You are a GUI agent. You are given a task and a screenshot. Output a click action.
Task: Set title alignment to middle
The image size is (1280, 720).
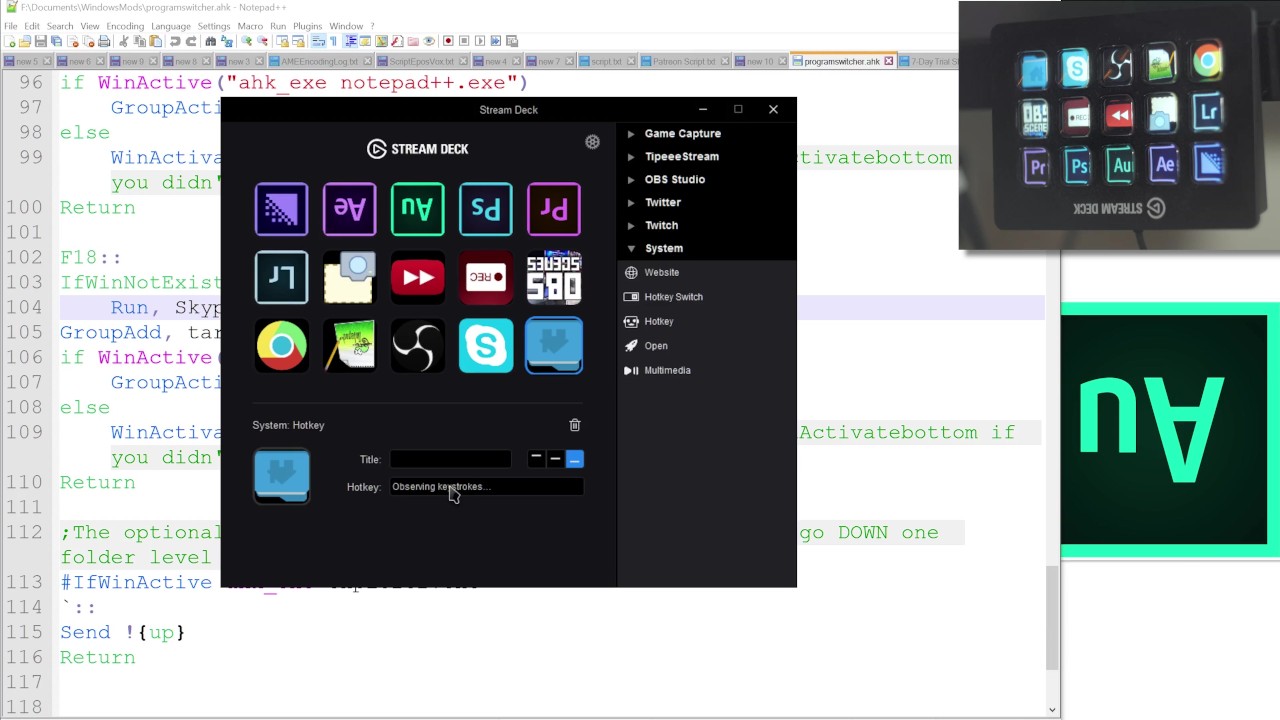pos(555,459)
